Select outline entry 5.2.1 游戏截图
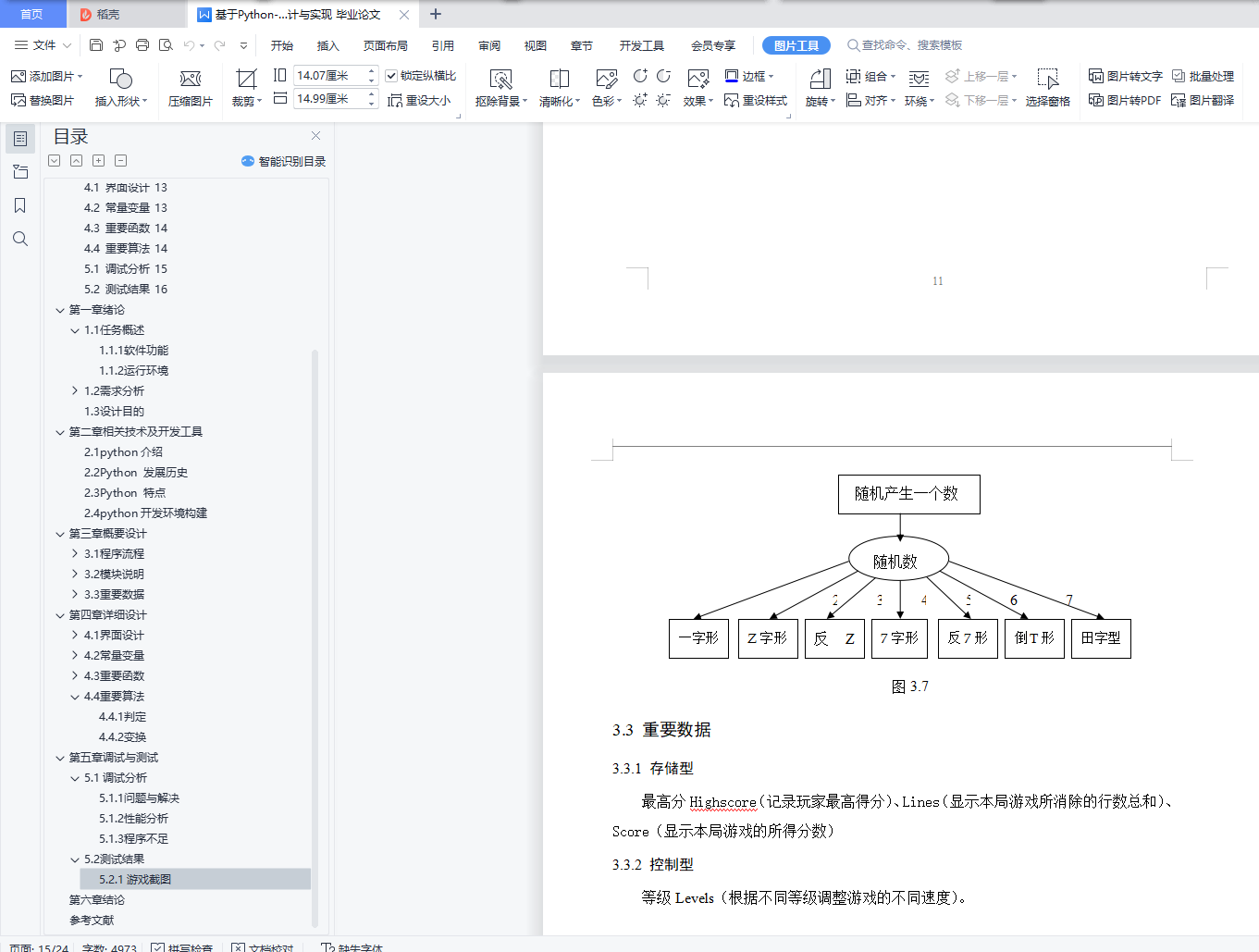 pyautogui.click(x=195, y=879)
